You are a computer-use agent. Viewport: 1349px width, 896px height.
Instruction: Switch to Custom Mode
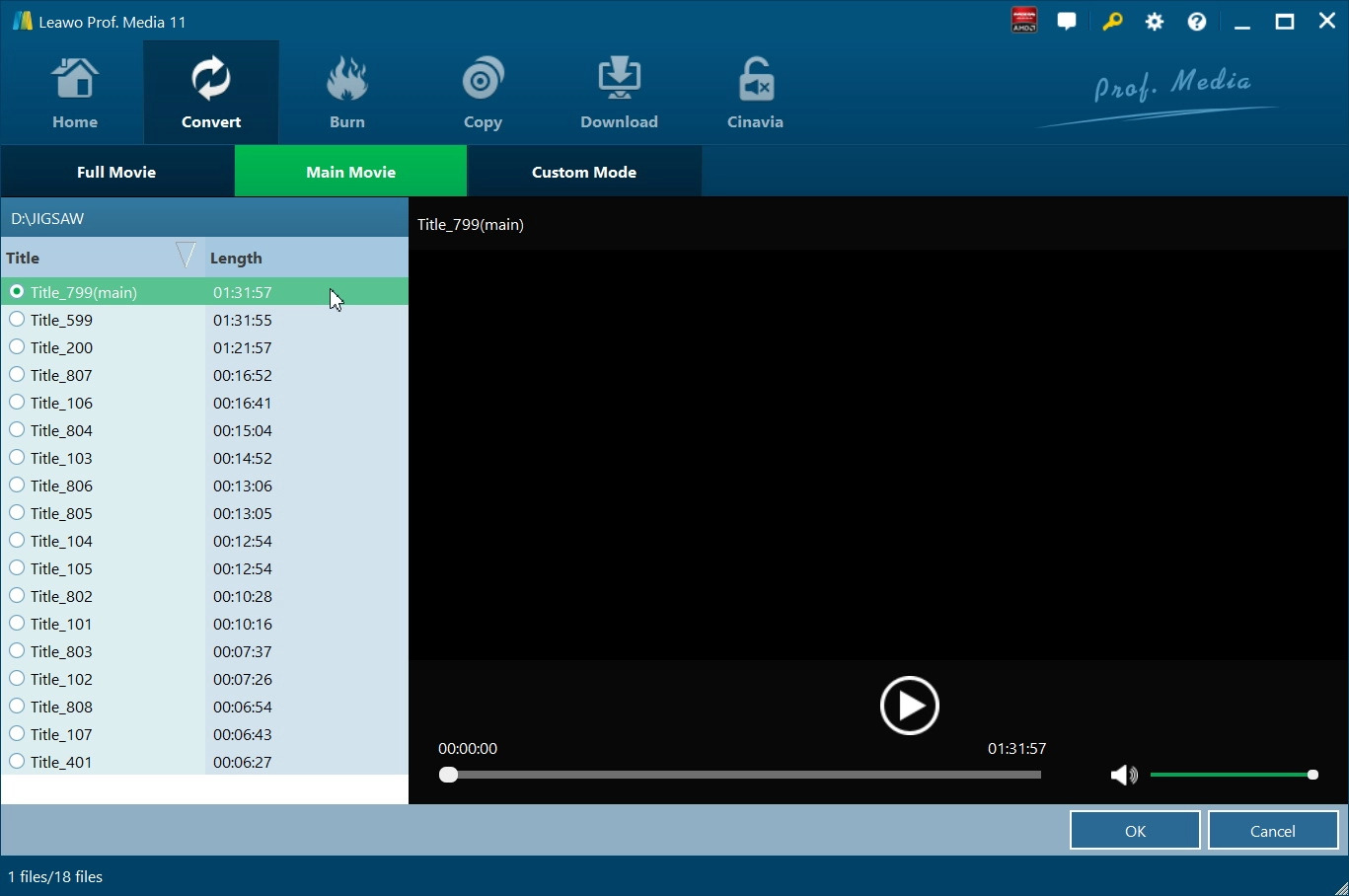tap(583, 171)
